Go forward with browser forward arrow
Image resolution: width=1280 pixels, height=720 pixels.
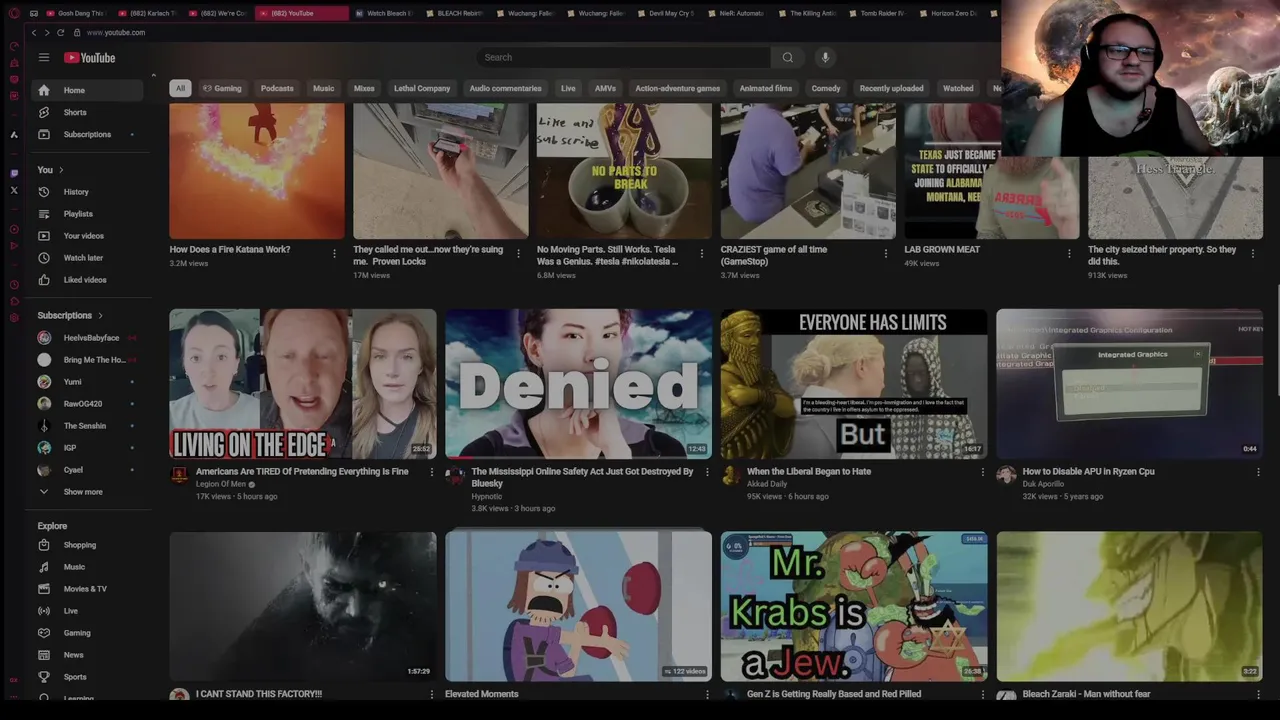point(46,32)
